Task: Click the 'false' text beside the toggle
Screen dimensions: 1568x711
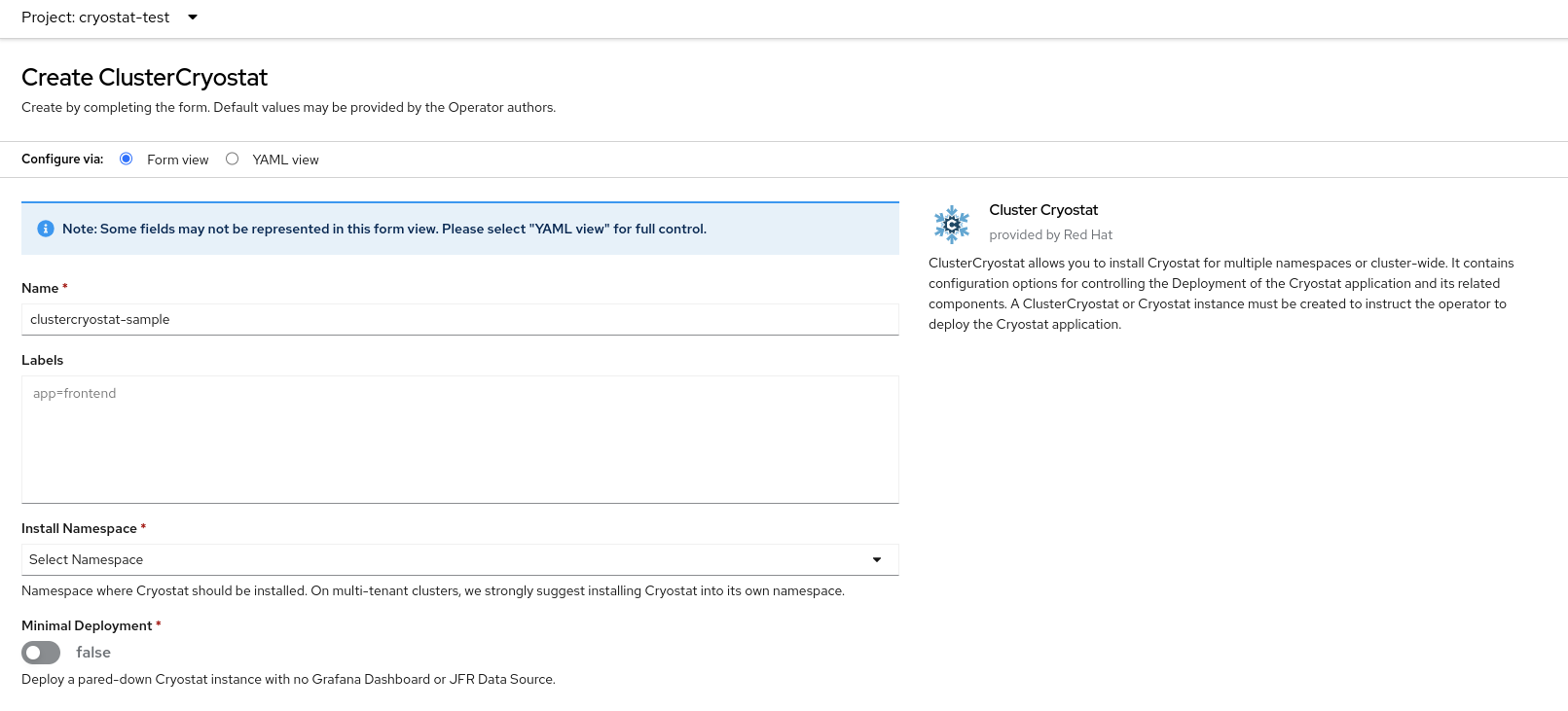Action: coord(93,653)
